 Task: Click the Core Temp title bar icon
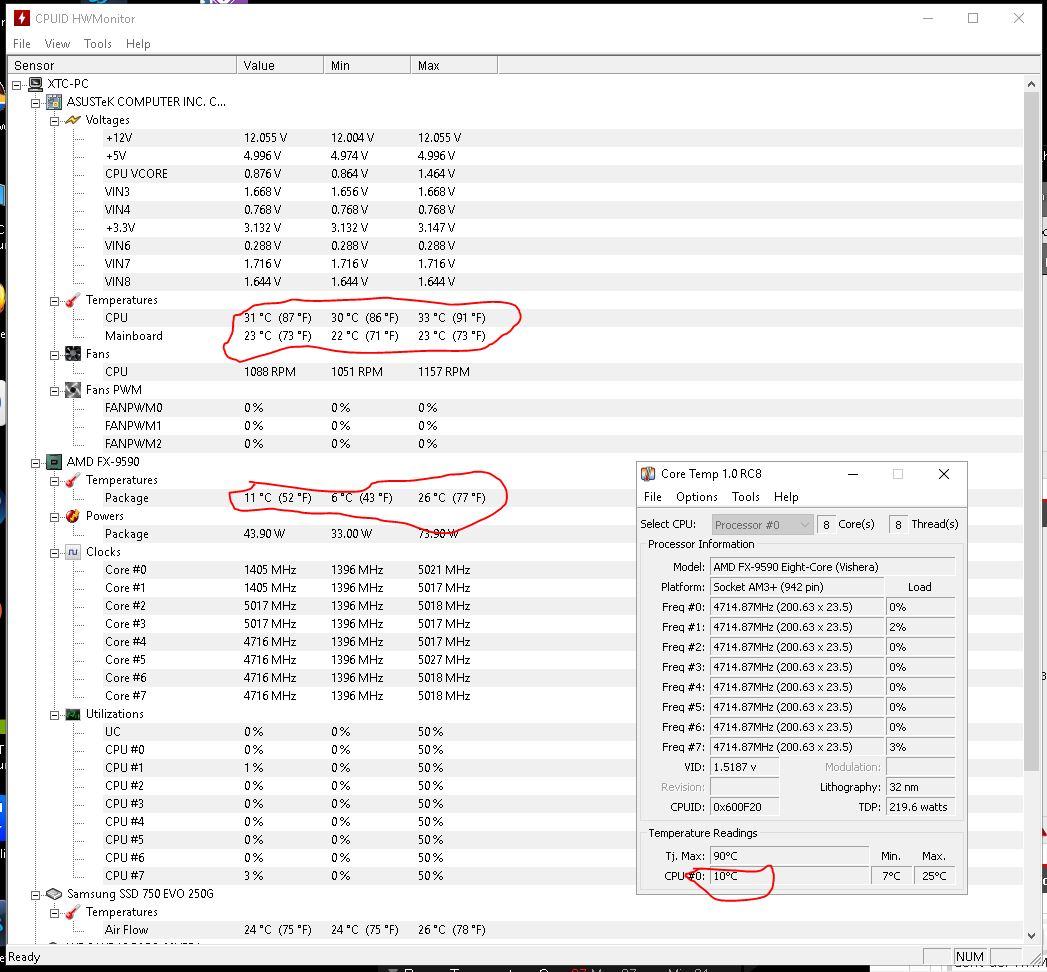click(648, 474)
